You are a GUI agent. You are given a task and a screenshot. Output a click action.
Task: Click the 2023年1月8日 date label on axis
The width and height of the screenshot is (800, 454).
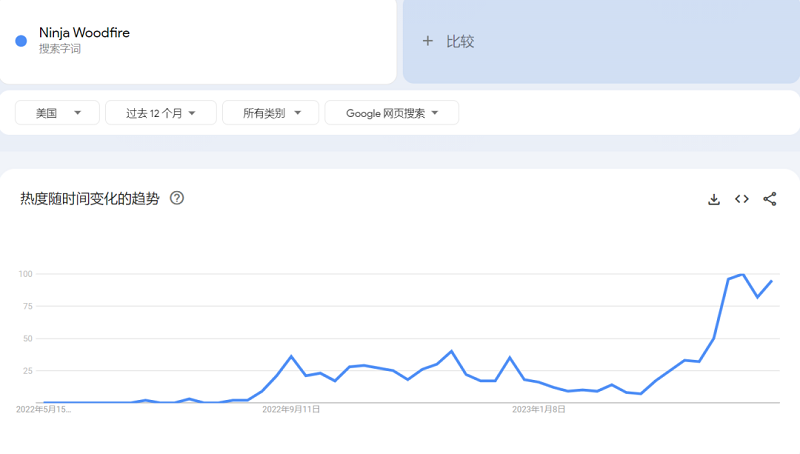[x=539, y=409]
